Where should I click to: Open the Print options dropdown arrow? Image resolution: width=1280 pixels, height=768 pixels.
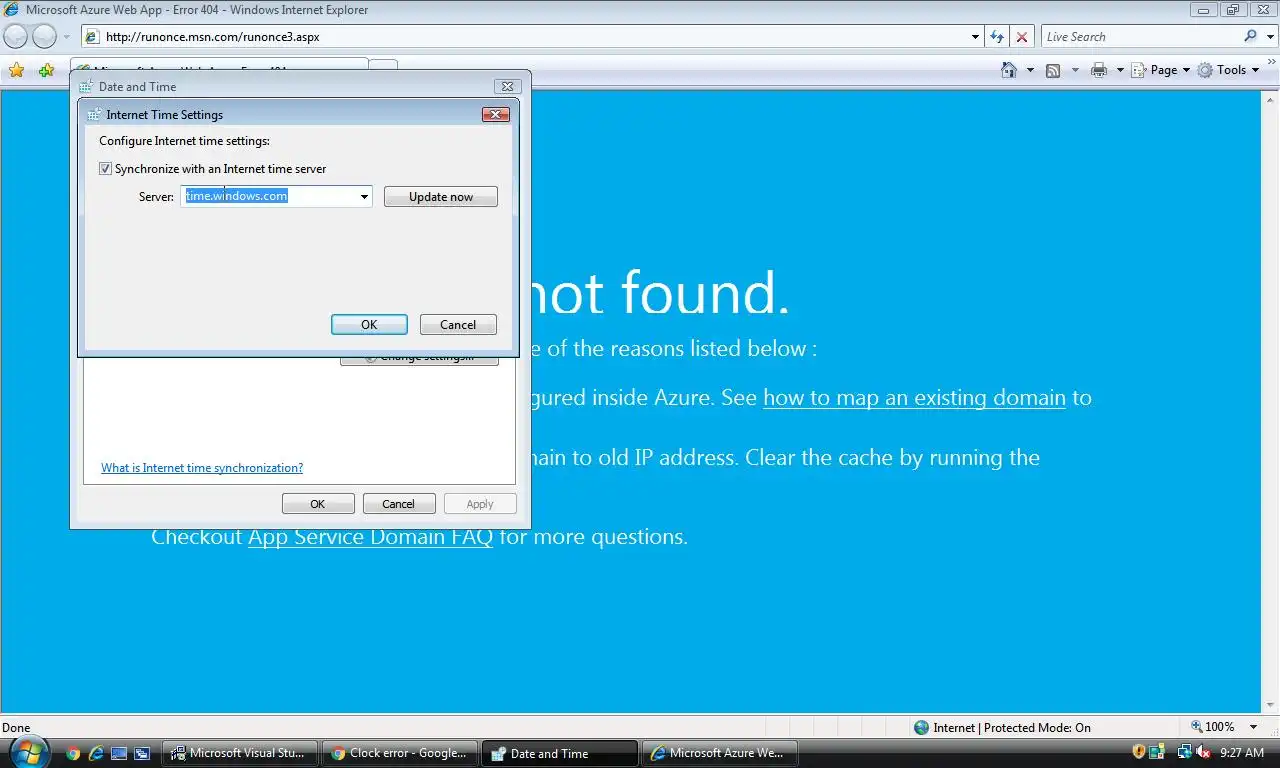(1120, 70)
